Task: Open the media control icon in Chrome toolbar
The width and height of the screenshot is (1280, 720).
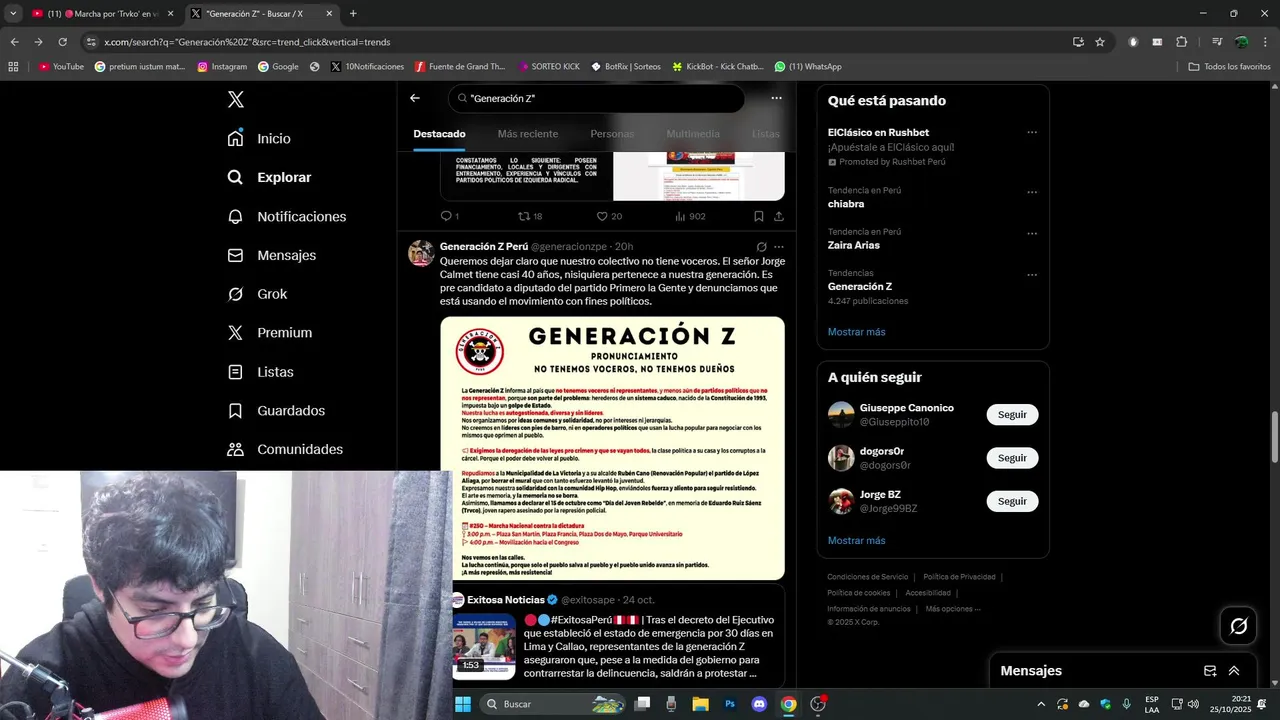Action: (x=1217, y=42)
